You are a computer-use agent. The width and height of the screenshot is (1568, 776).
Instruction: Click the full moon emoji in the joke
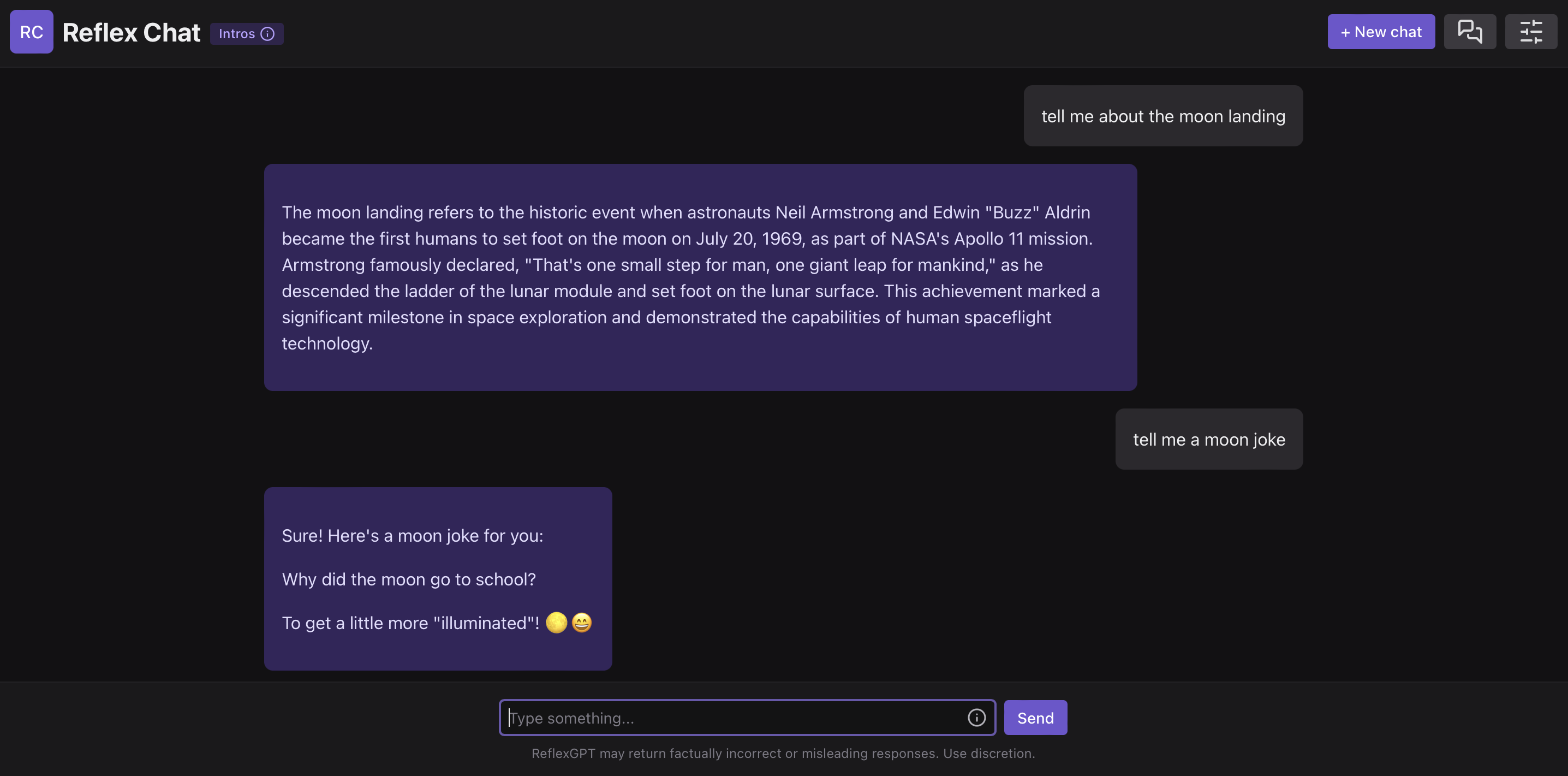(556, 623)
